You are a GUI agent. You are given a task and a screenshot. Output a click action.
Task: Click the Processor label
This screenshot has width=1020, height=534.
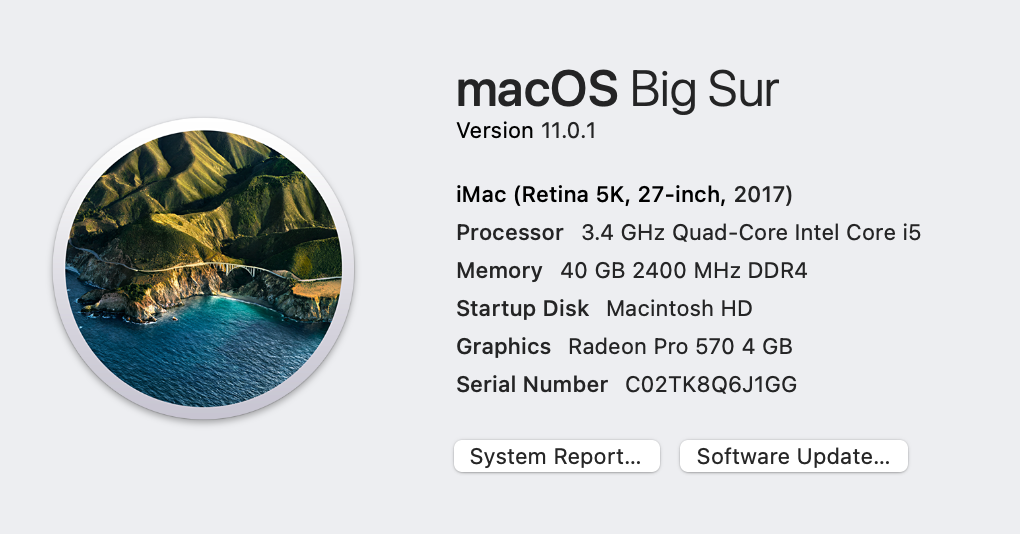510,233
